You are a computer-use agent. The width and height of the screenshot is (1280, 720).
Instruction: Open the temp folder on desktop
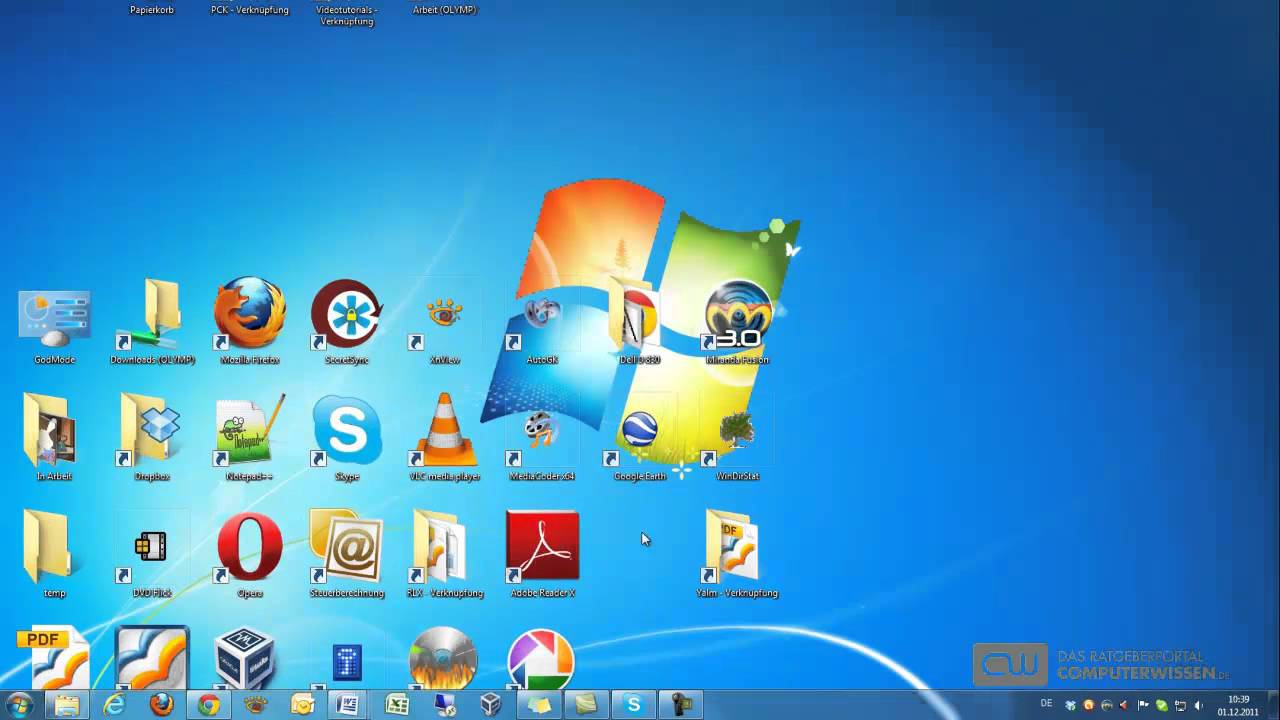pyautogui.click(x=55, y=554)
